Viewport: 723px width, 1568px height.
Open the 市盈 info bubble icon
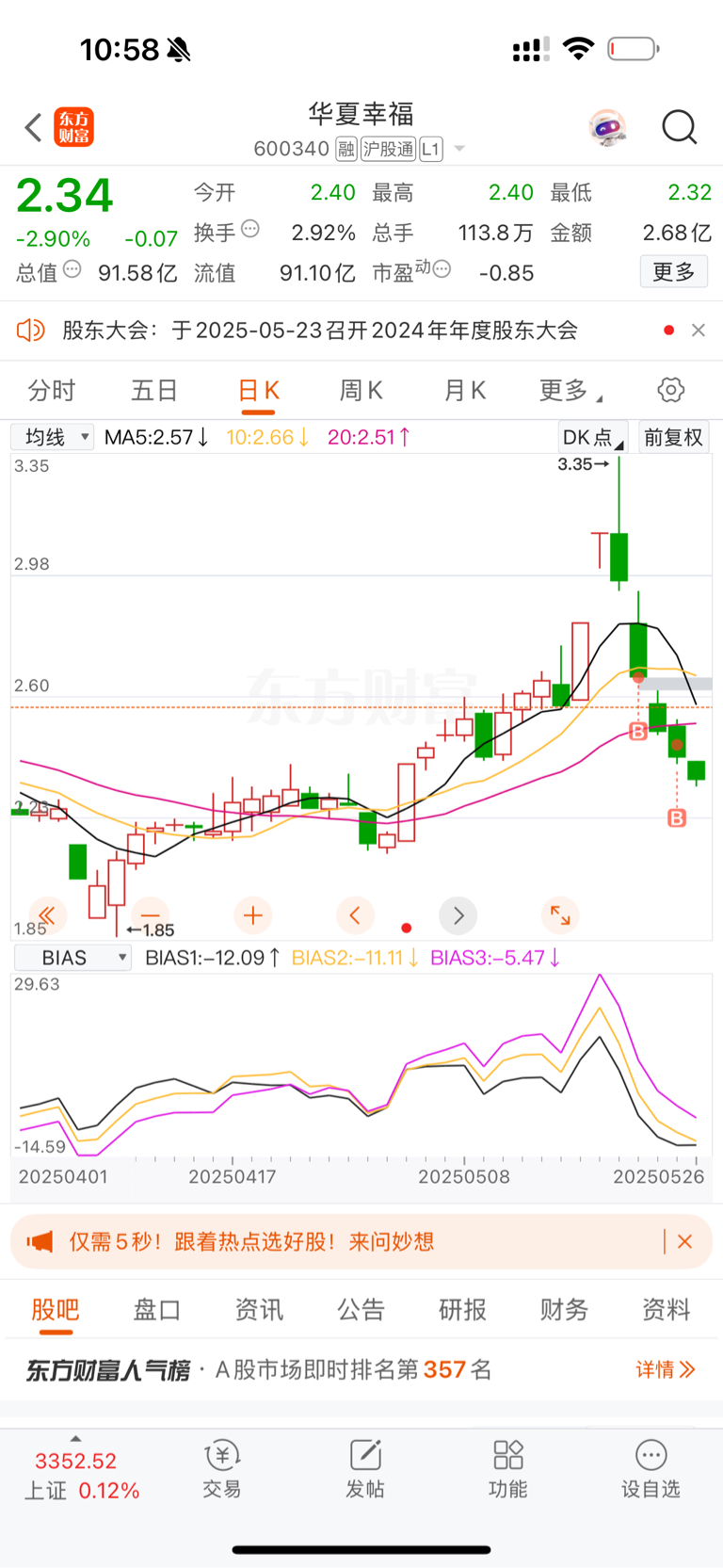442,269
